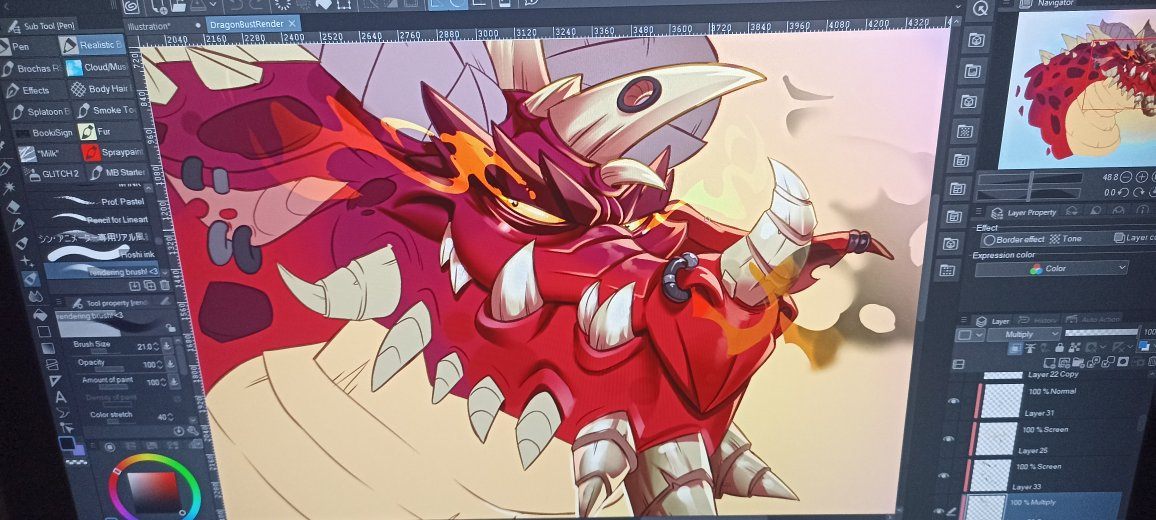Select the Spraypaint sub tool group

111,152
